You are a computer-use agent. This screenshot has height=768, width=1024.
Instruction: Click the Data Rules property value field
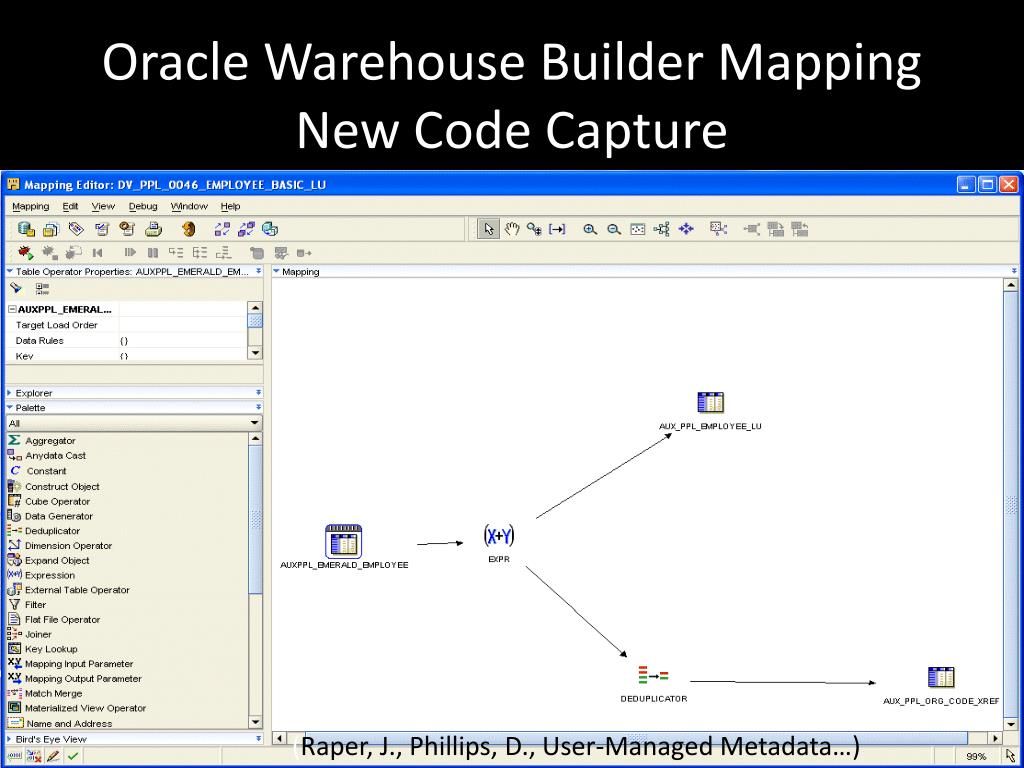180,341
